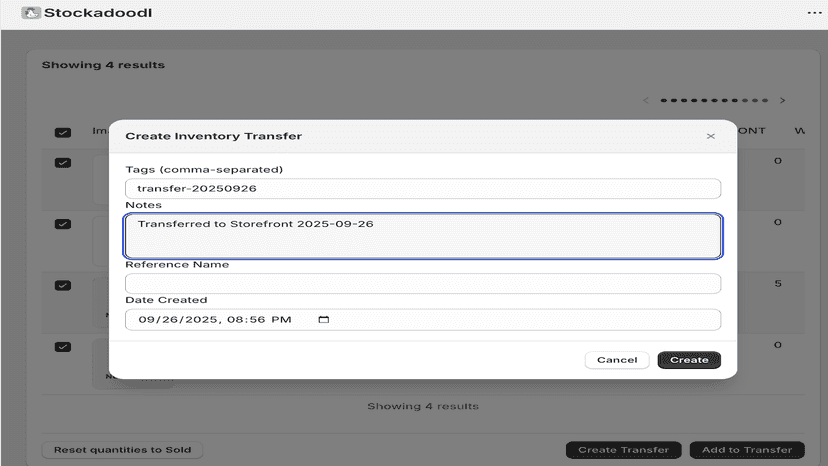The height and width of the screenshot is (466, 828).
Task: Toggle the third row checkbox with quantity 5
Action: tap(63, 285)
